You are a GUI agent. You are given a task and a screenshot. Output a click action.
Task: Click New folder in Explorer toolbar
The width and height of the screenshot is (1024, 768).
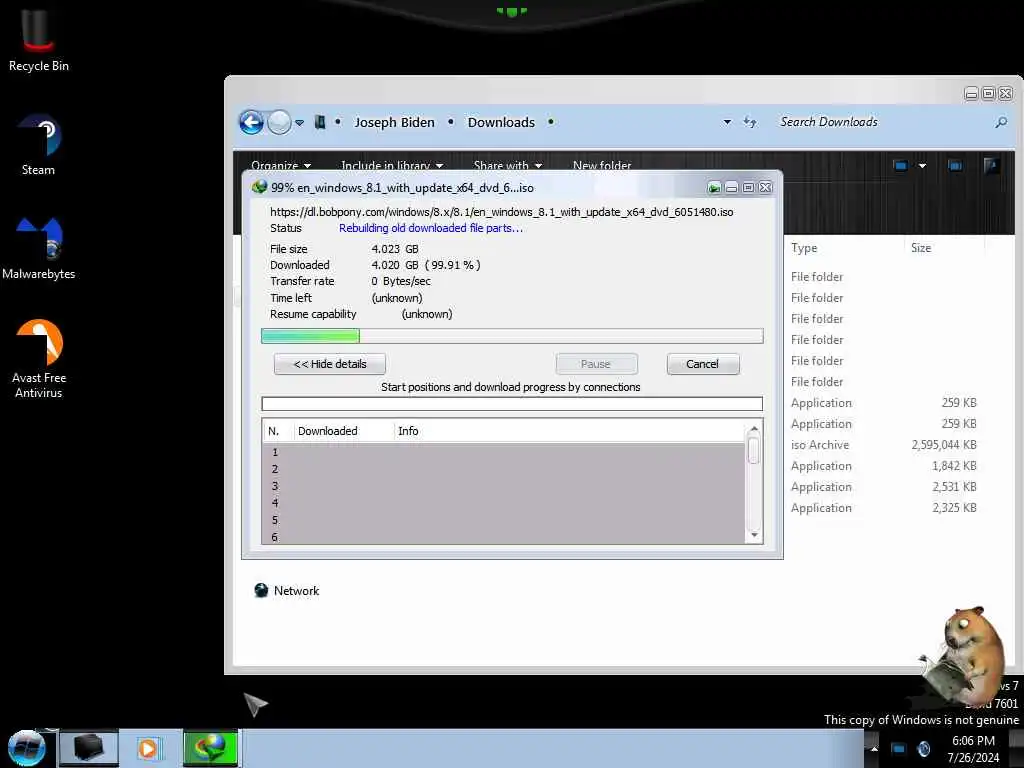(x=601, y=165)
